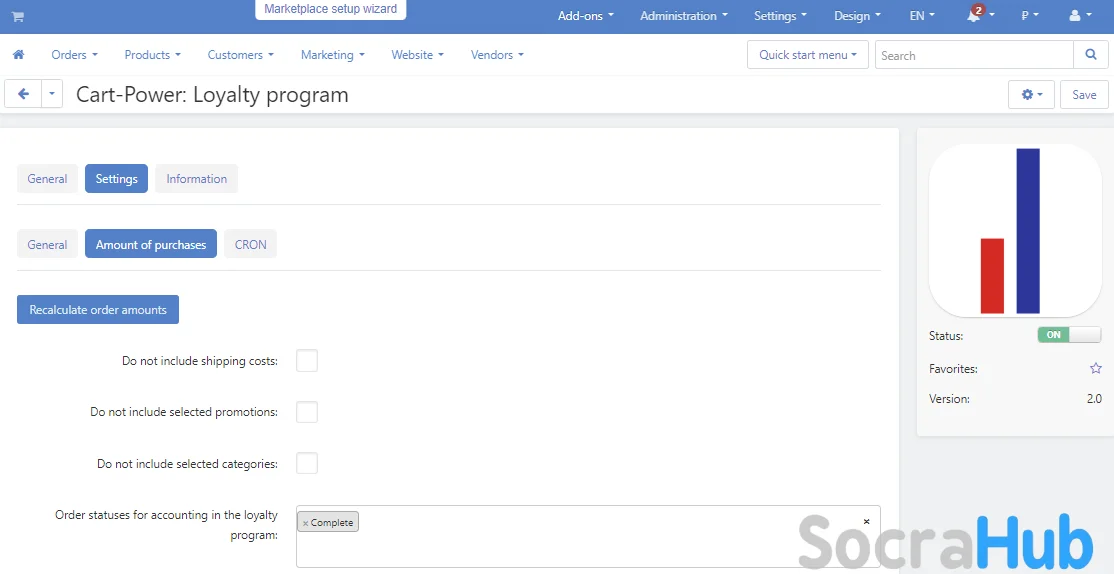Open the gear actions menu
The height and width of the screenshot is (574, 1114).
pos(1031,94)
